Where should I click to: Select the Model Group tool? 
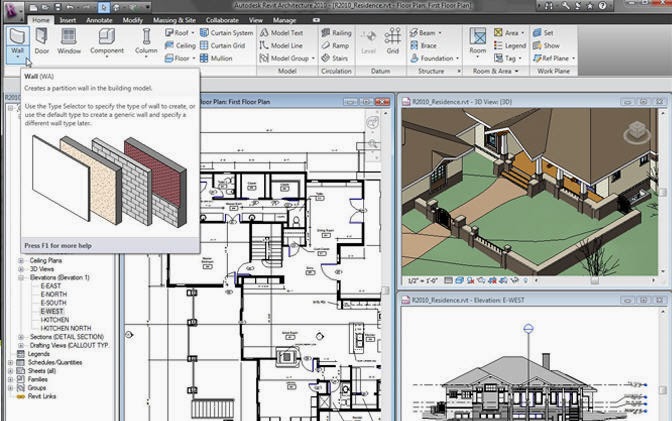click(285, 58)
